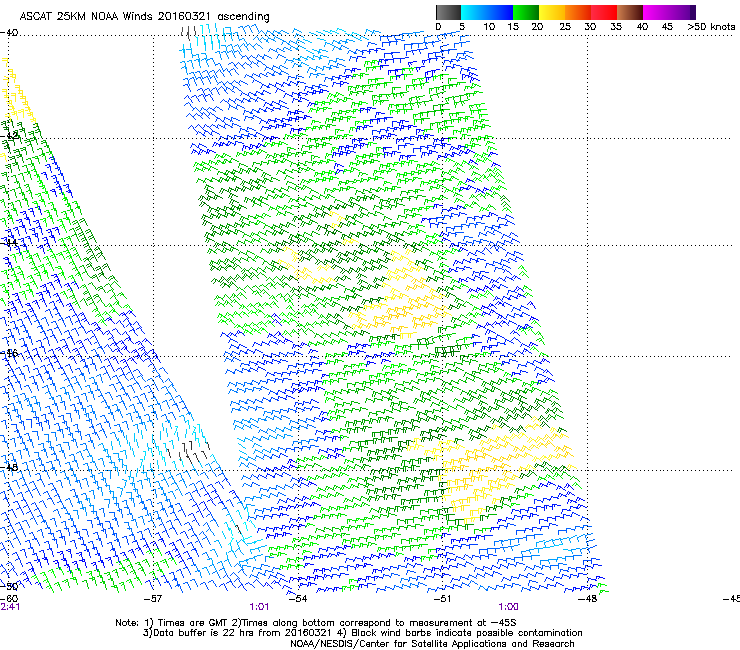Click the orange 25-30 knots legend segment
740x650 pixels.
pos(578,12)
